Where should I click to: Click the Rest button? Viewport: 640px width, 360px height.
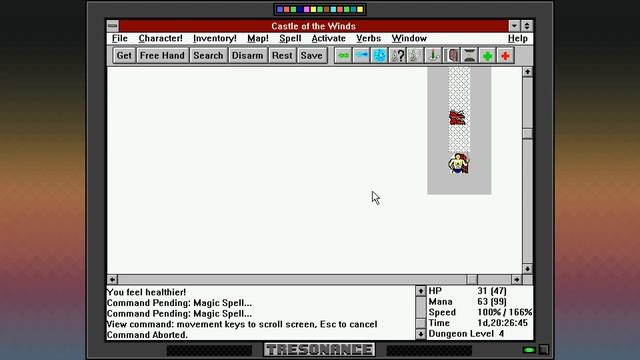click(282, 56)
